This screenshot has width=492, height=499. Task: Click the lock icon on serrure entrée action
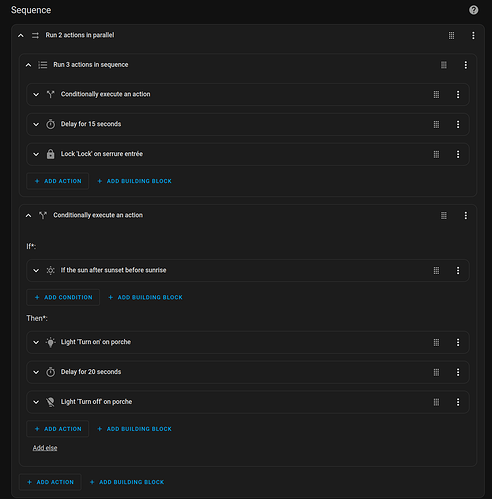pyautogui.click(x=50, y=154)
